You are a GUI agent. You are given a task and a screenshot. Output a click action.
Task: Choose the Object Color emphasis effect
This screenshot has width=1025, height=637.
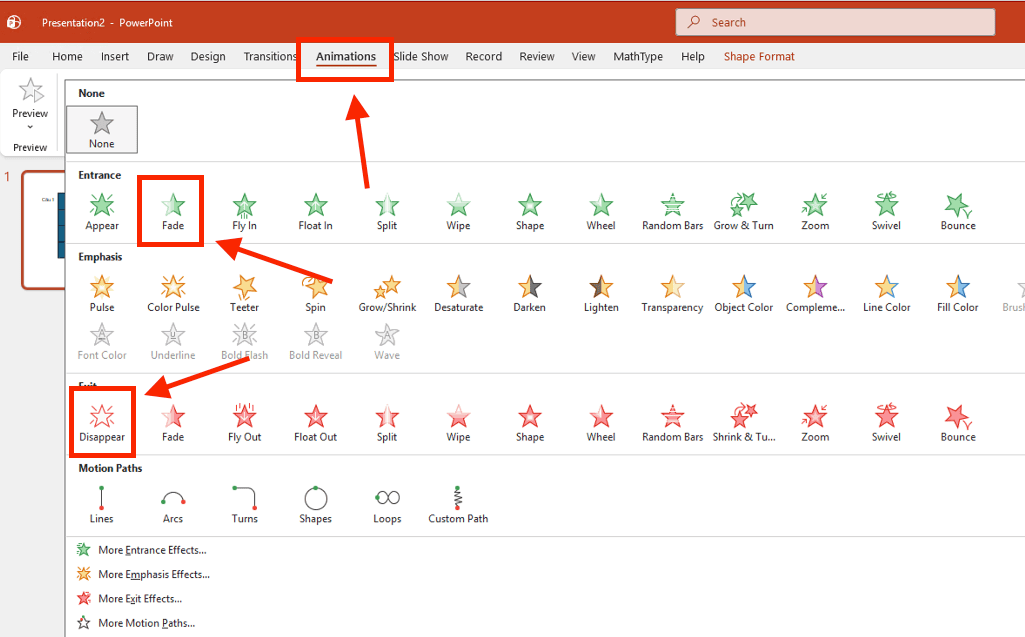click(x=744, y=294)
